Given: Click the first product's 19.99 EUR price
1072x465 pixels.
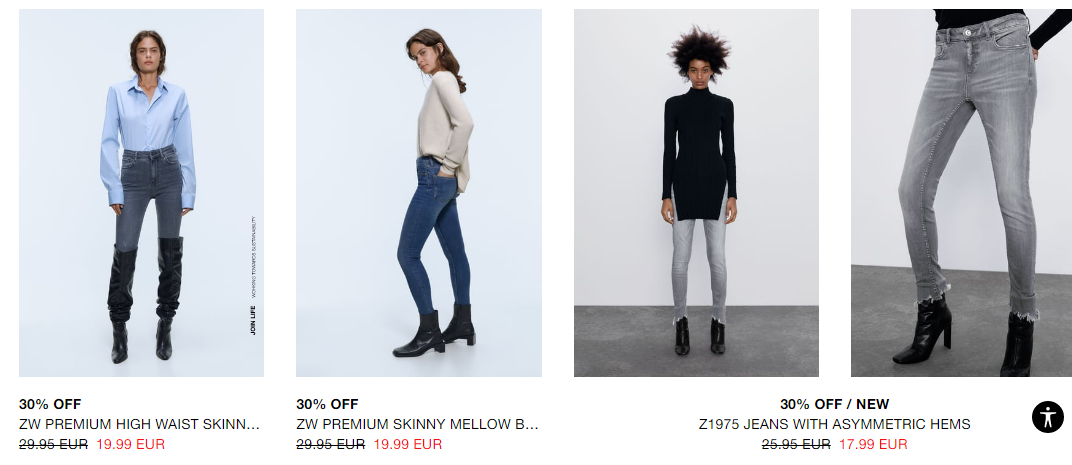Looking at the screenshot, I should [131, 444].
